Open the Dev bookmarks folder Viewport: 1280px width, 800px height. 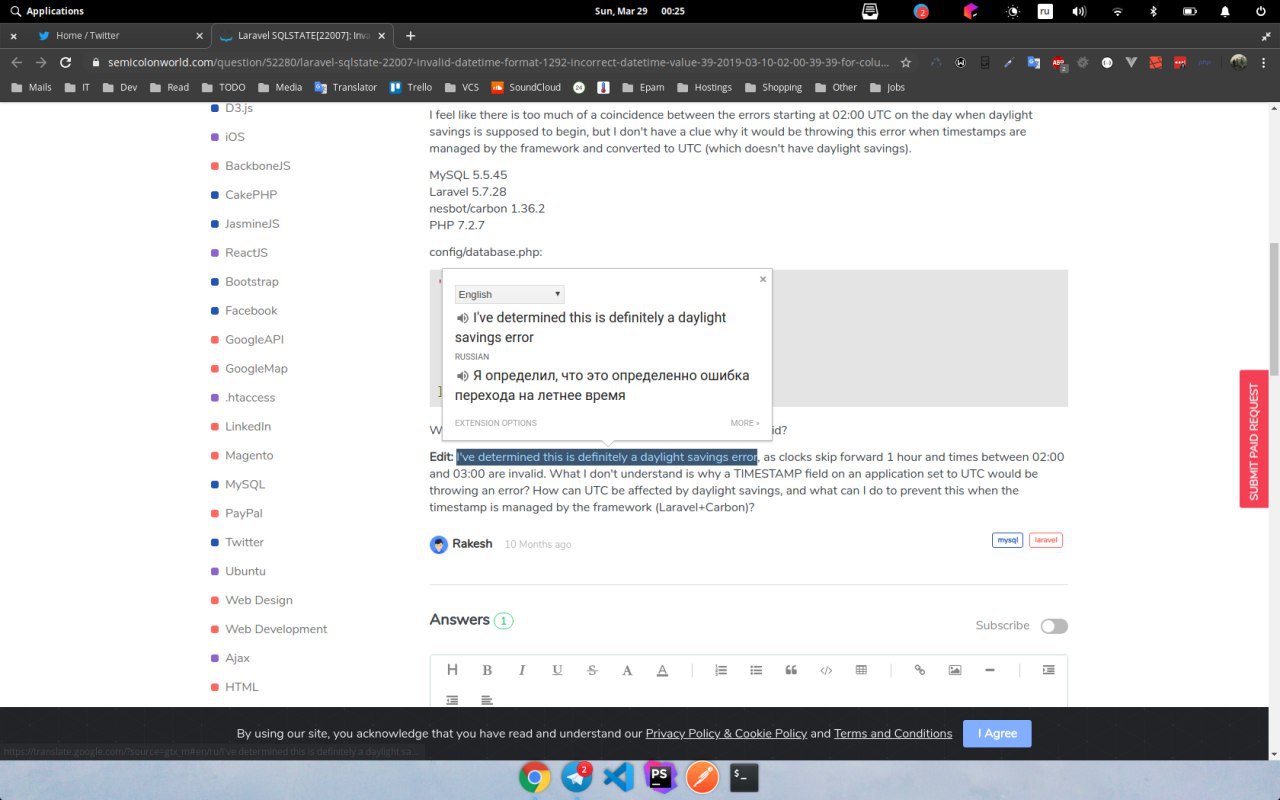coord(120,87)
